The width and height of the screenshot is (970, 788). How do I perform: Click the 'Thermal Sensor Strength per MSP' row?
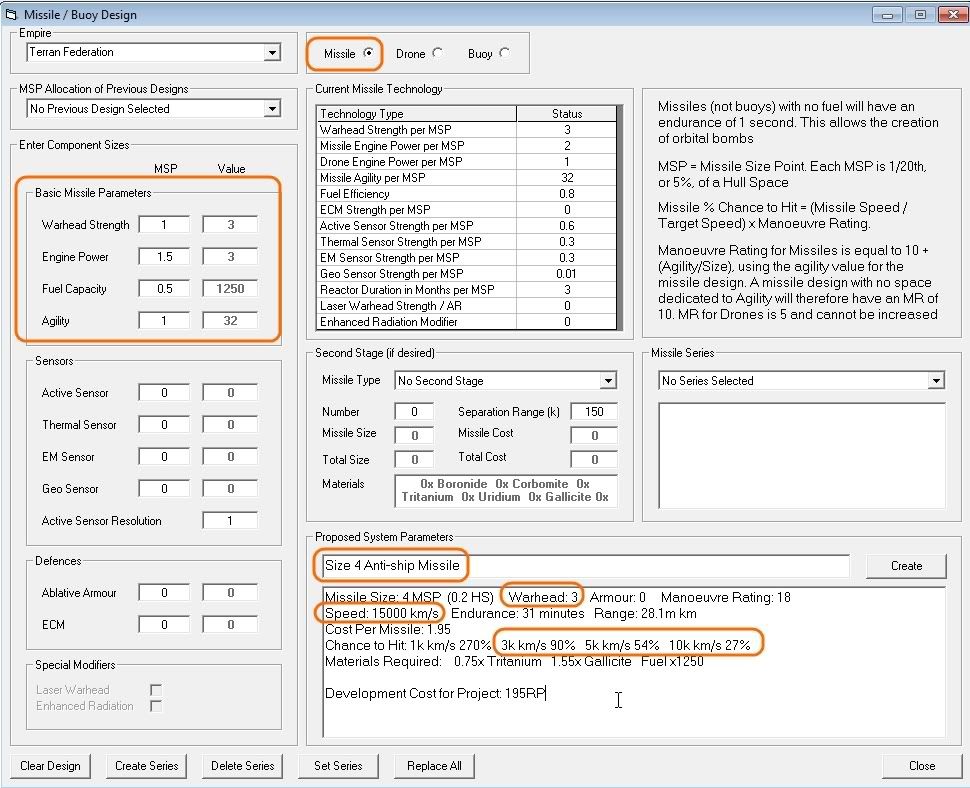(x=467, y=242)
